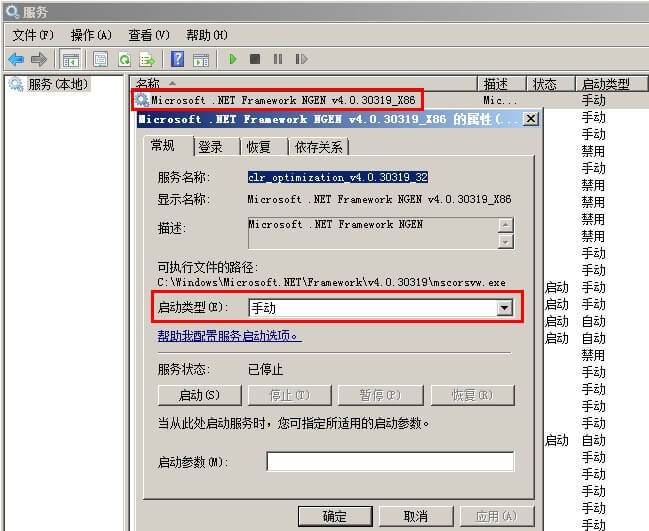Click the down arrow in the 描述 scrollbar
The height and width of the screenshot is (531, 649).
tap(506, 241)
